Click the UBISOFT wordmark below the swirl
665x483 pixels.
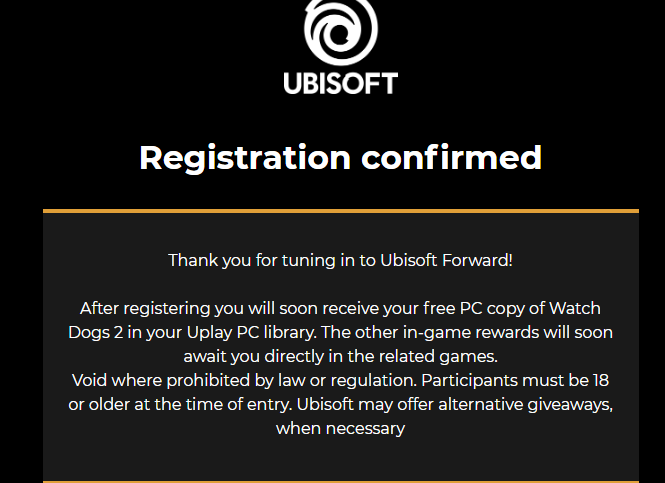tap(340, 82)
